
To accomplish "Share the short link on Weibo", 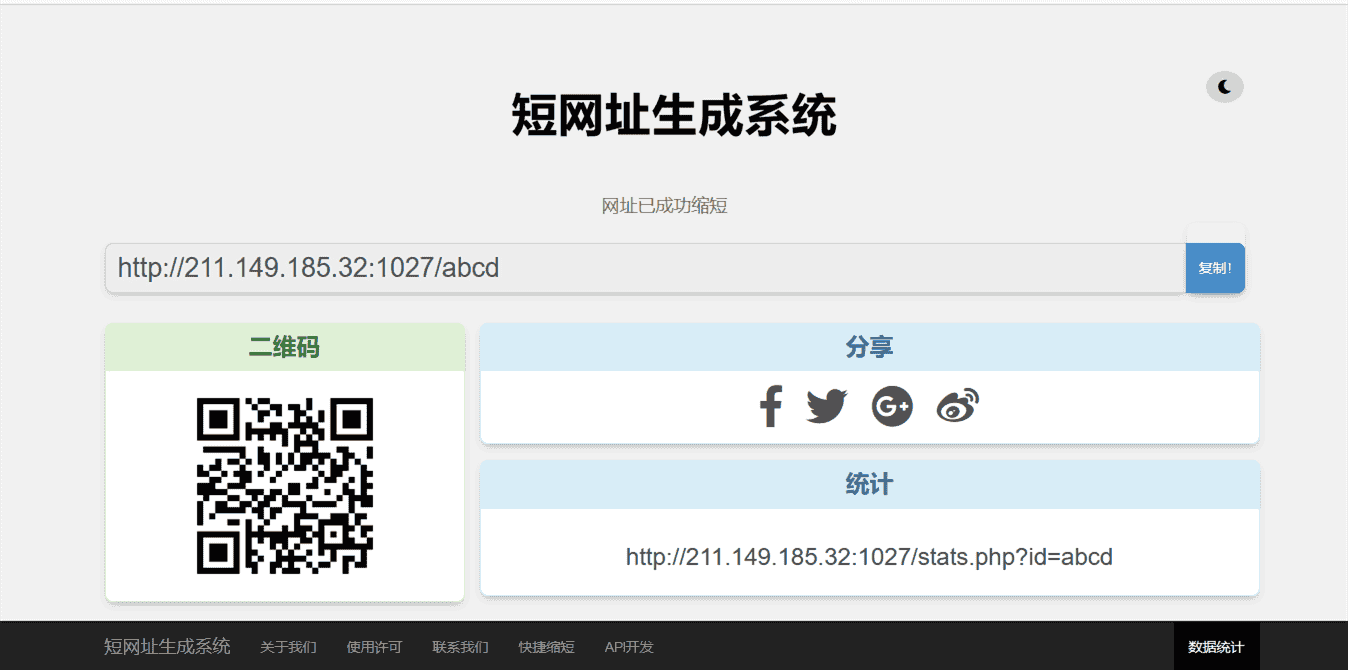I will tap(957, 406).
